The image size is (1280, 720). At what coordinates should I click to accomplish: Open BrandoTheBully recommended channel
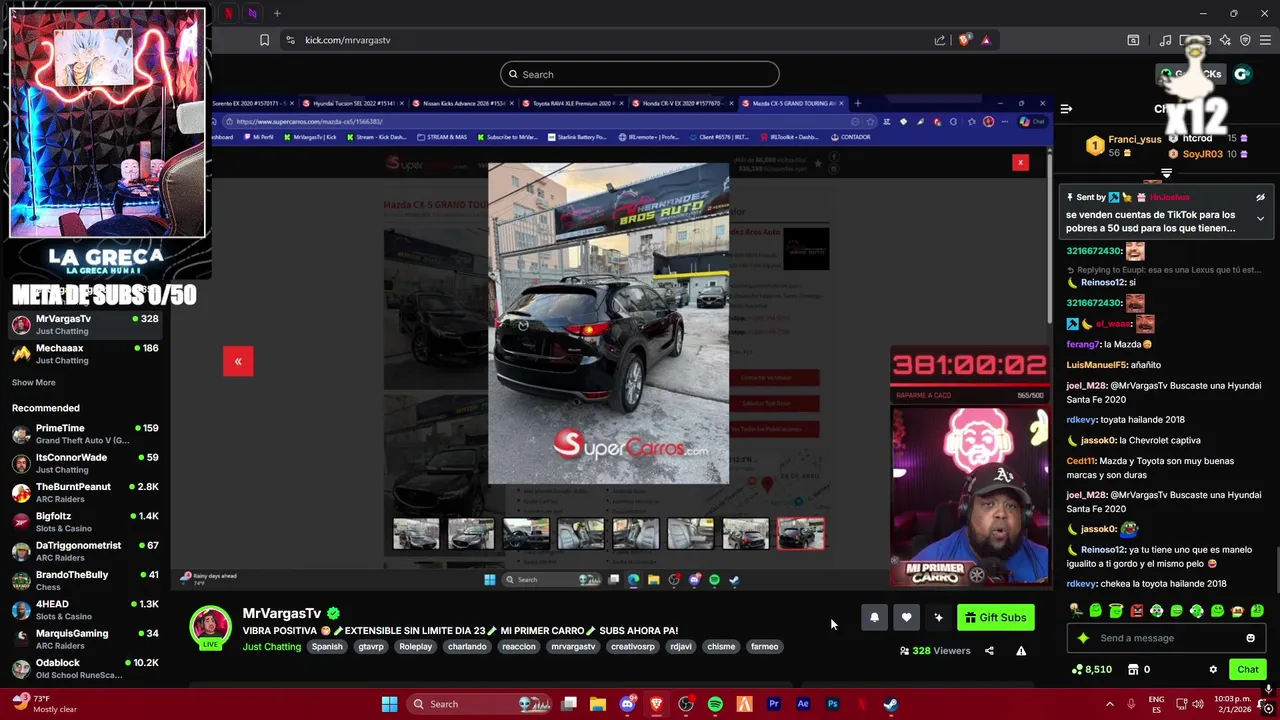pyautogui.click(x=85, y=580)
